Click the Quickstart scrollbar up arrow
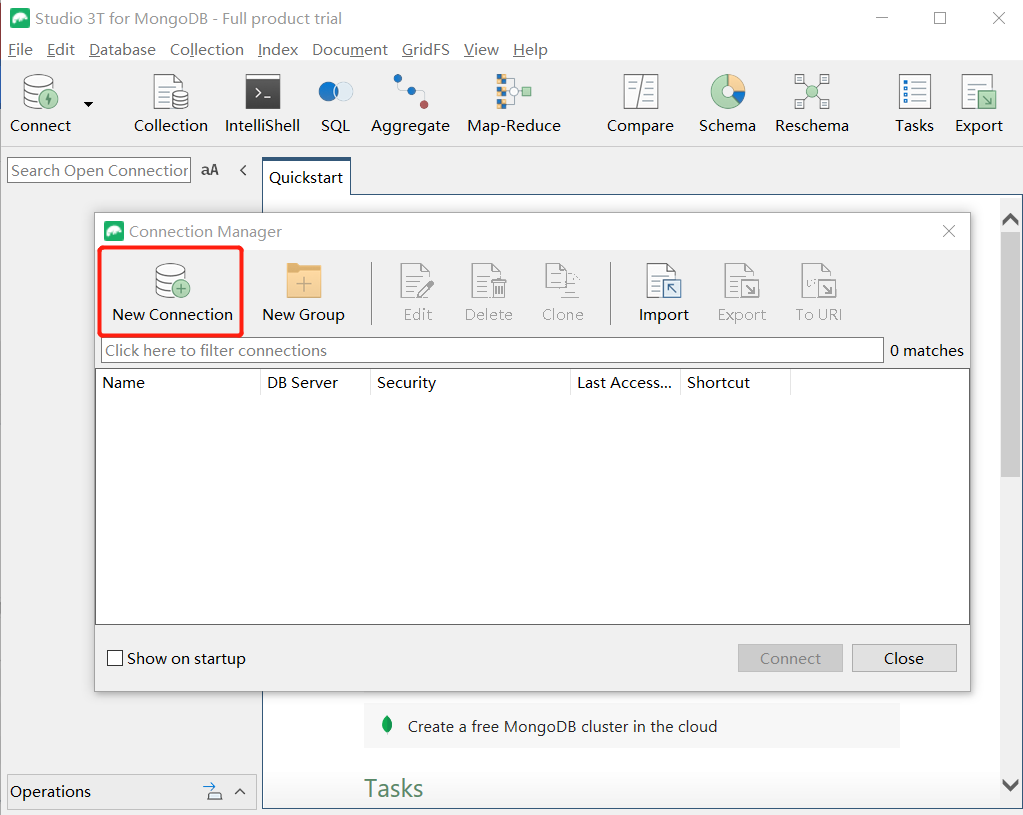This screenshot has width=1023, height=815. [x=1011, y=219]
